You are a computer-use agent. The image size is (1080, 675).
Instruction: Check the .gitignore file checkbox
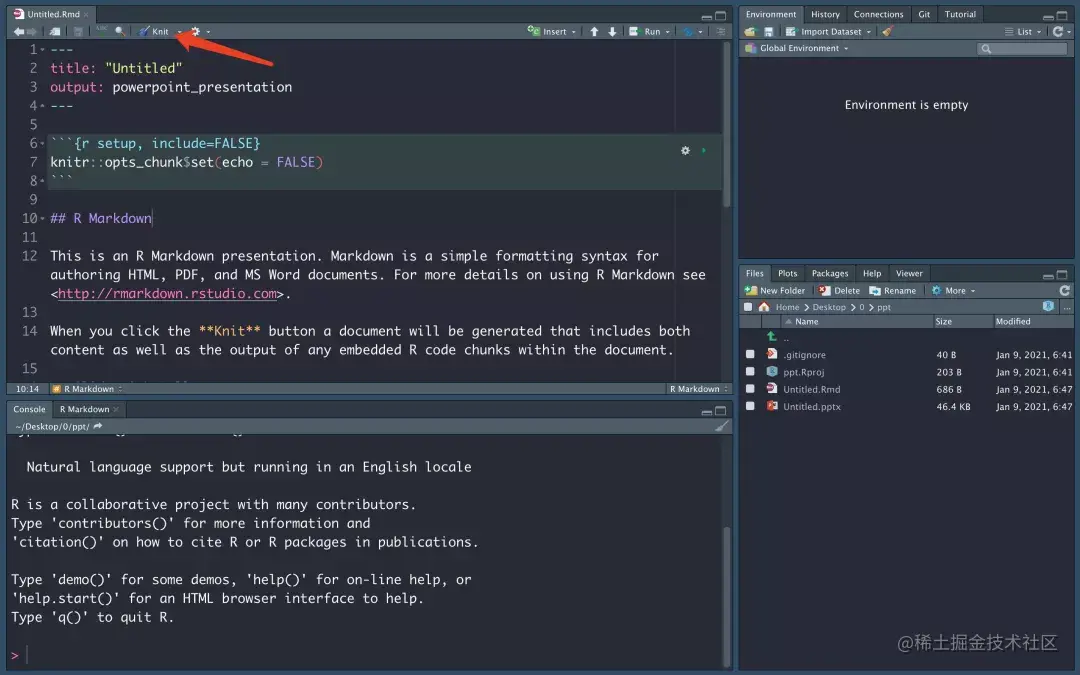point(750,354)
